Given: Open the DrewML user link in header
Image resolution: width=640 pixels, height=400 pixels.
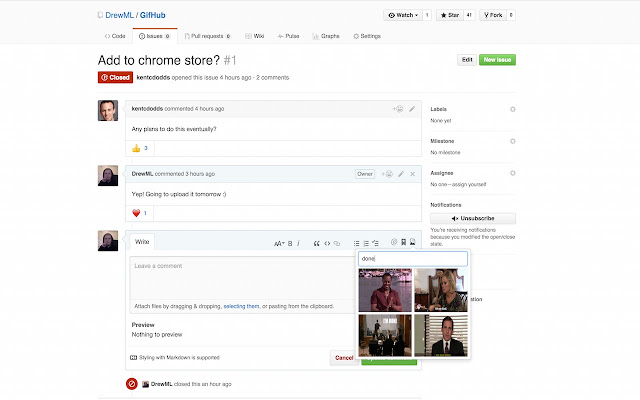Looking at the screenshot, I should click(120, 15).
